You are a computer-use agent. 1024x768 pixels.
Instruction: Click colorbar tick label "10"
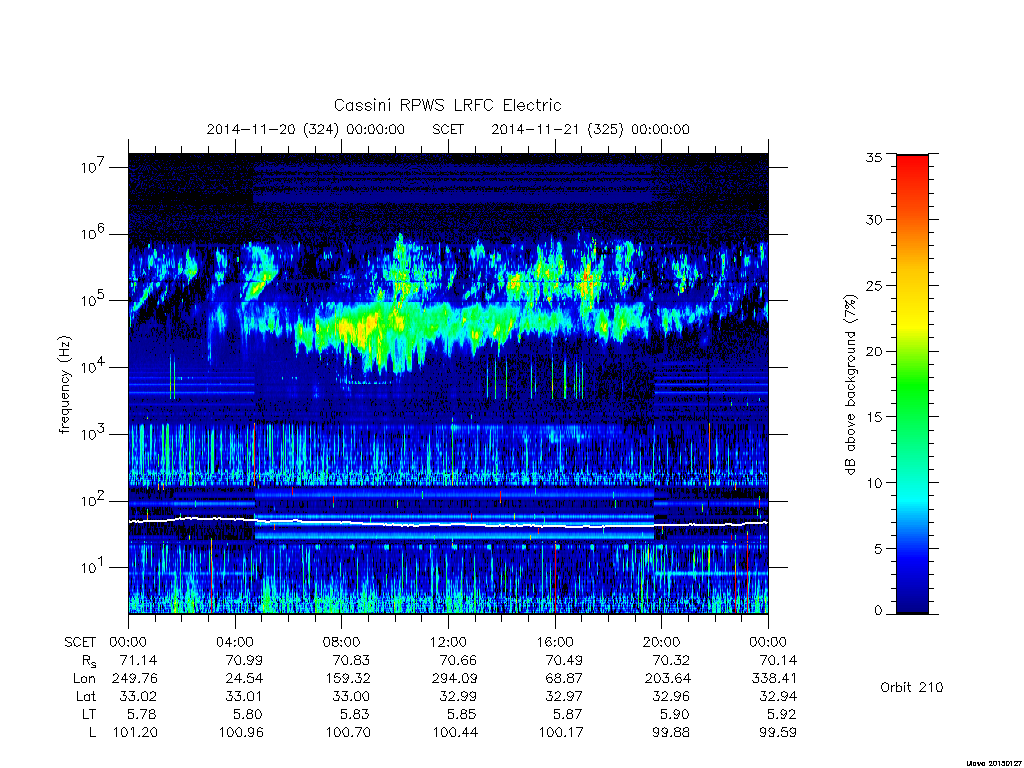(x=874, y=483)
